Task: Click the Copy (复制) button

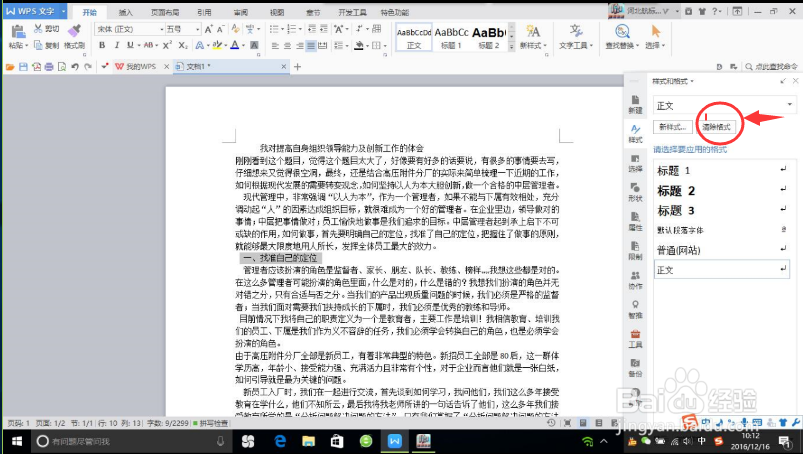Action: (47, 45)
